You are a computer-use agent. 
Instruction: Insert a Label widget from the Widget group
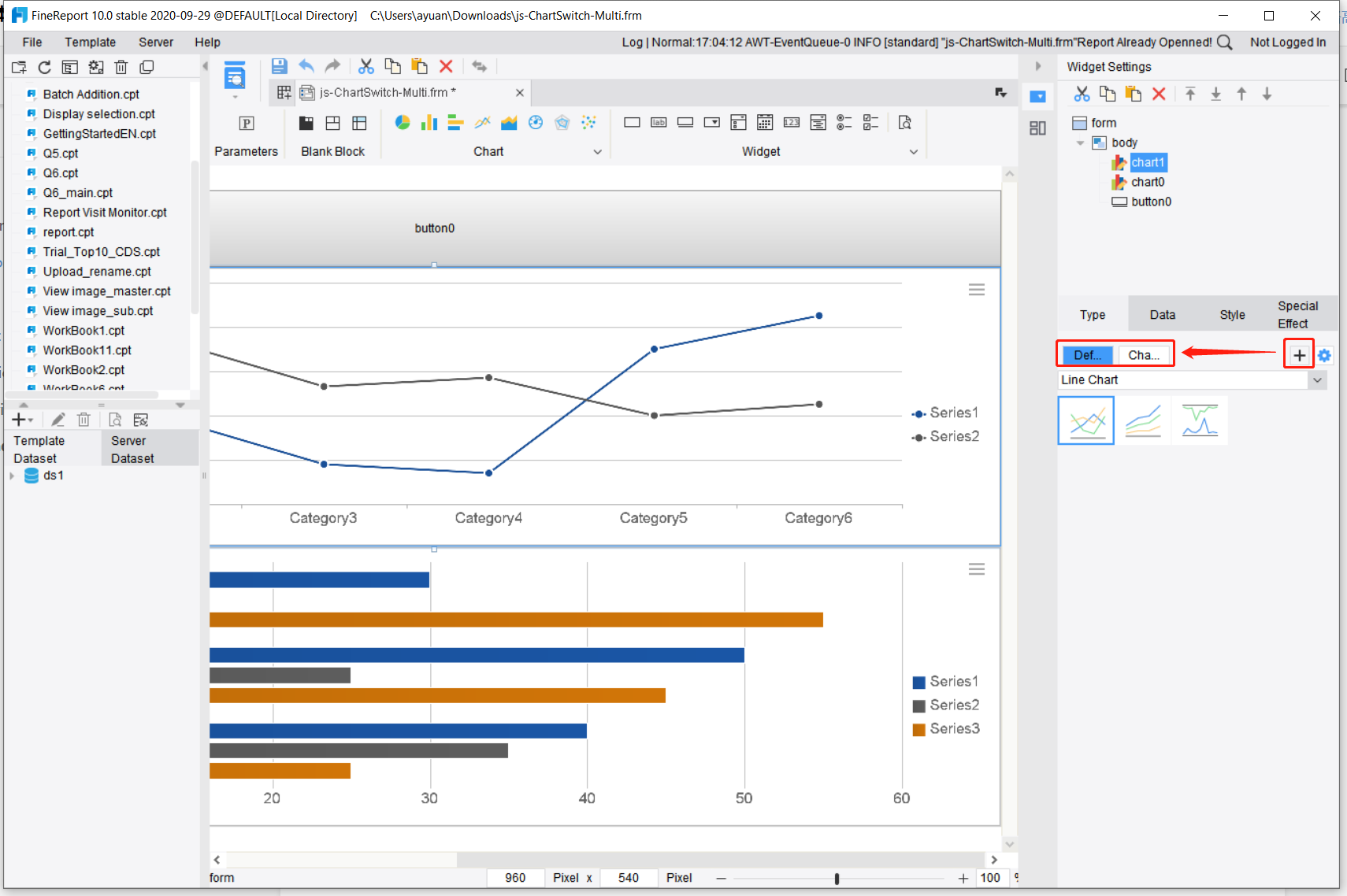tap(659, 123)
